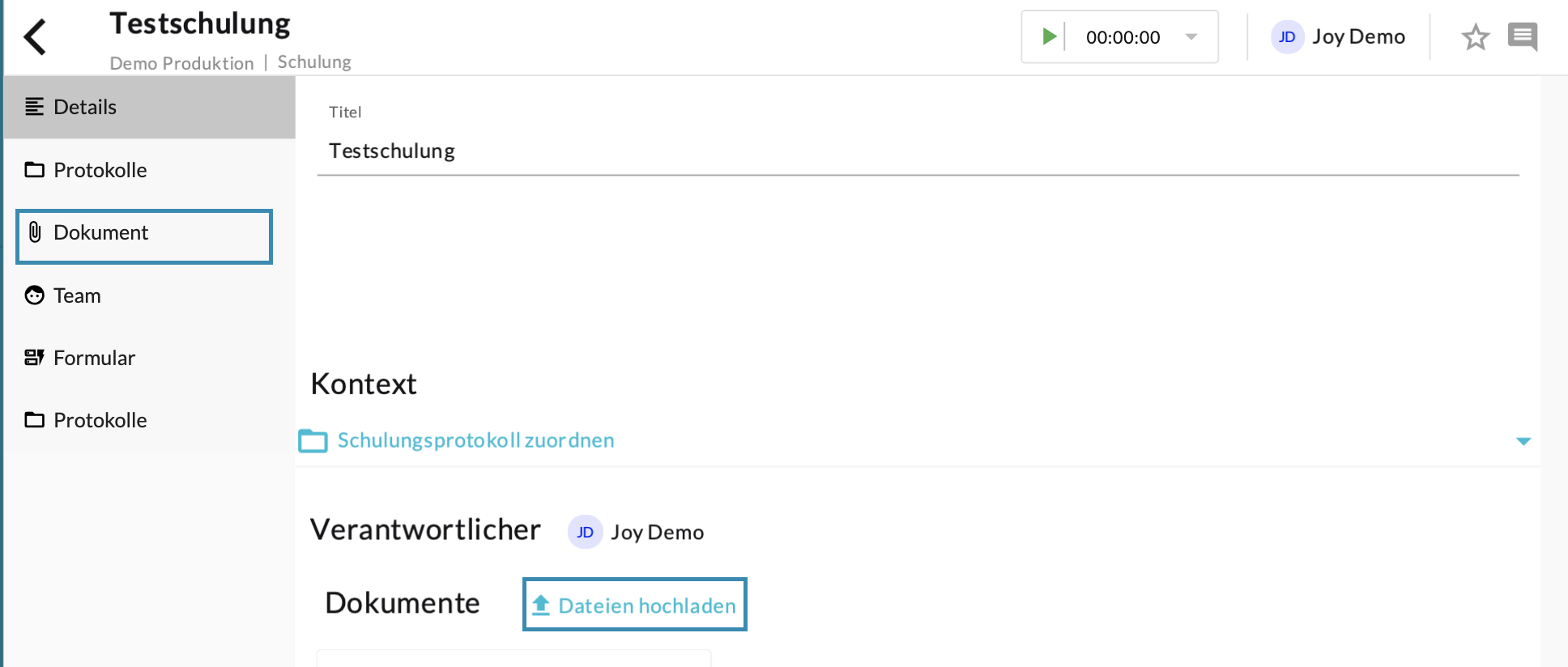Click the Joy Demo user avatar in header
Image resolution: width=1568 pixels, height=667 pixels.
click(x=1287, y=37)
